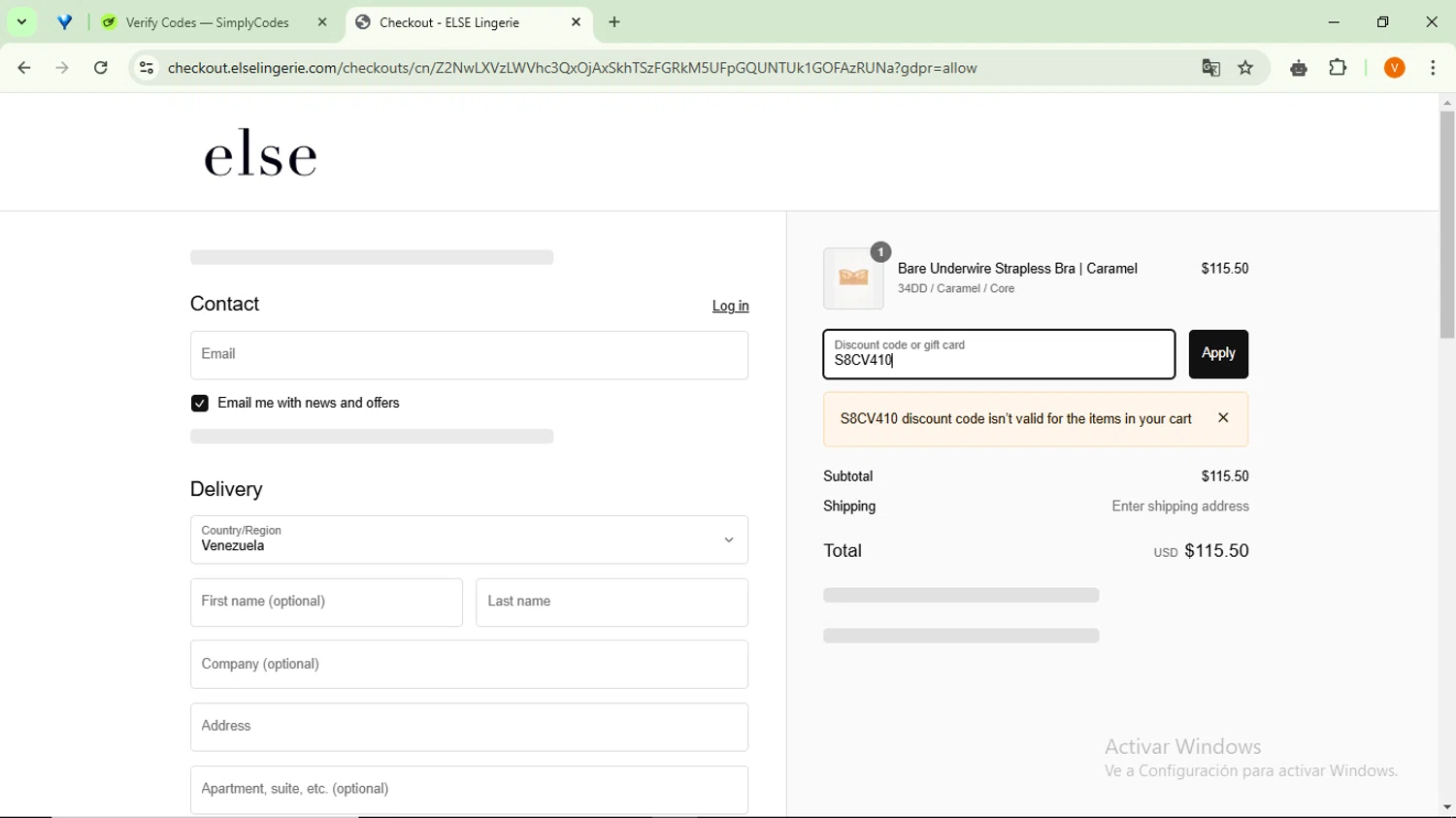Minimize the browser window
Screen dimensions: 1456x818
coord(1334,22)
